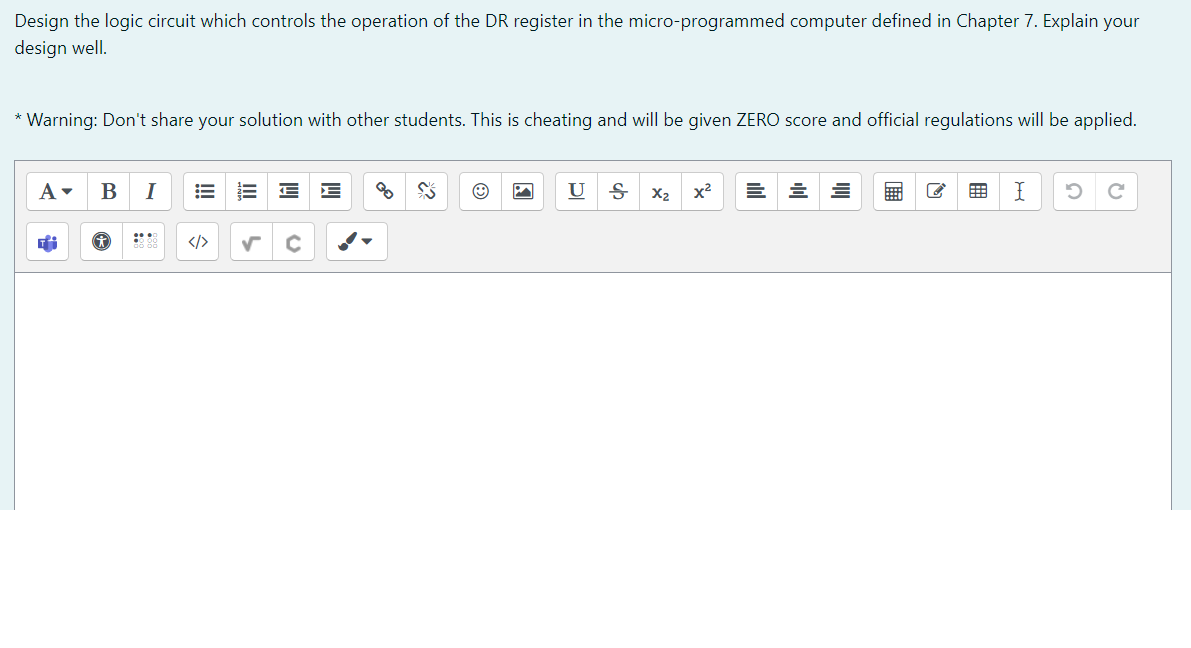Toggle strikethrough formatting

pos(618,191)
